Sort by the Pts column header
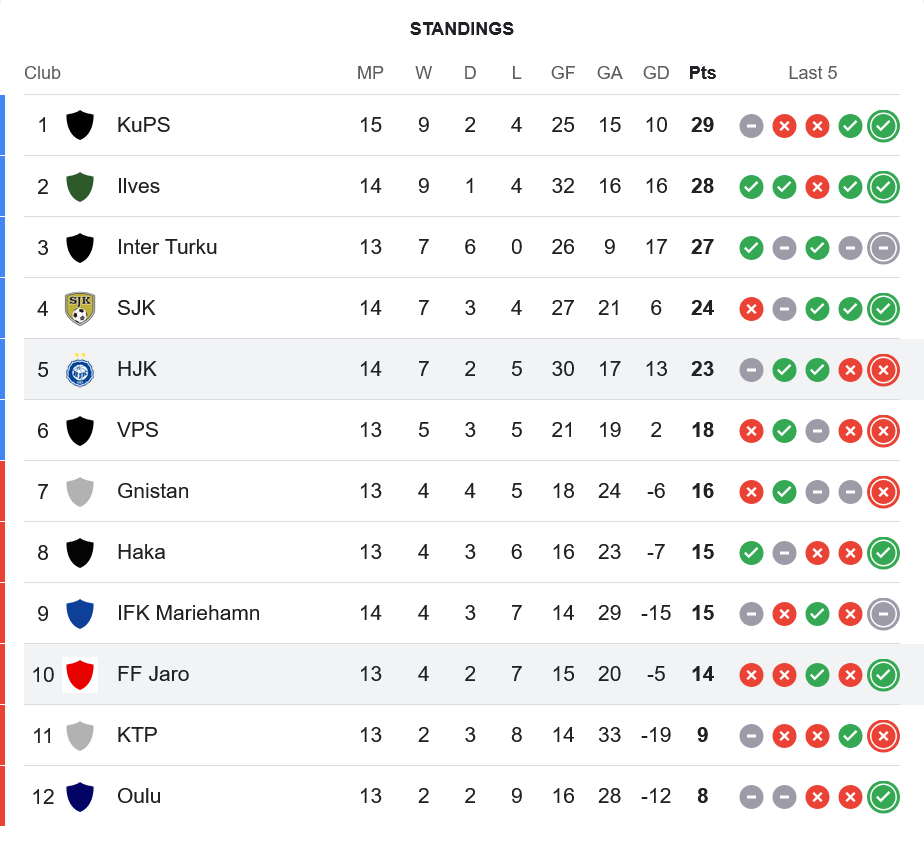The image size is (924, 843). click(x=702, y=72)
